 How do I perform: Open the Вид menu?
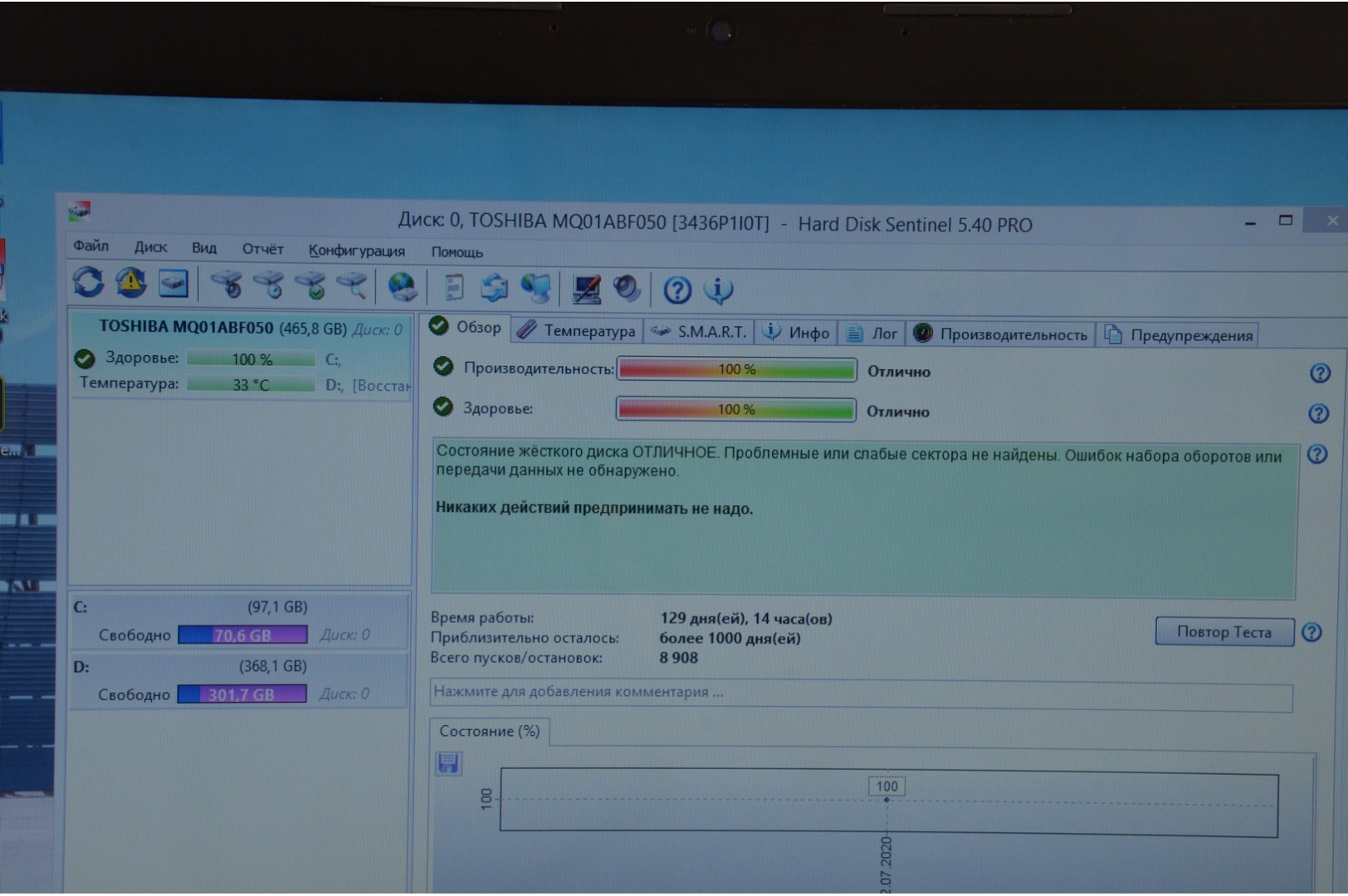(x=203, y=248)
